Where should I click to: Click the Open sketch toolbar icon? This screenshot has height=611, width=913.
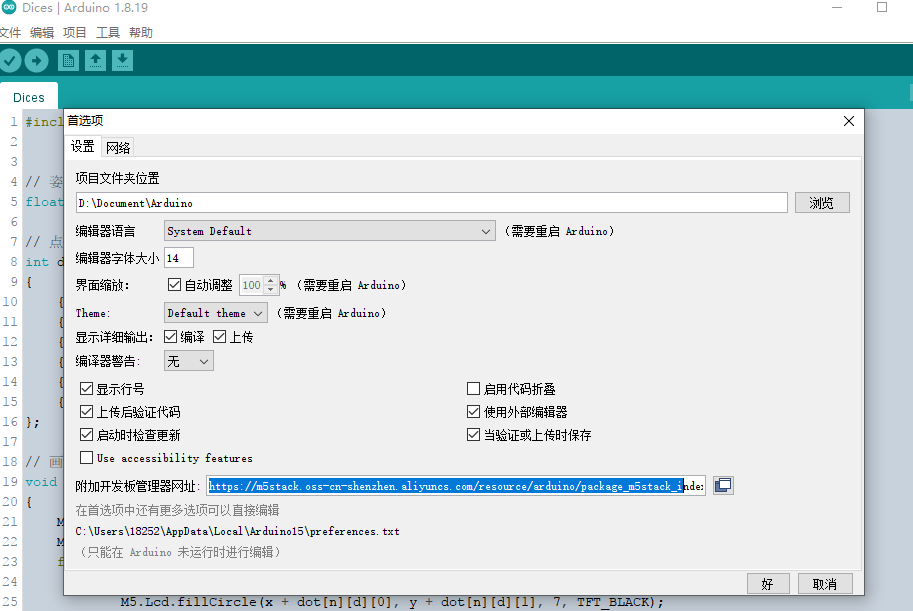[x=95, y=61]
